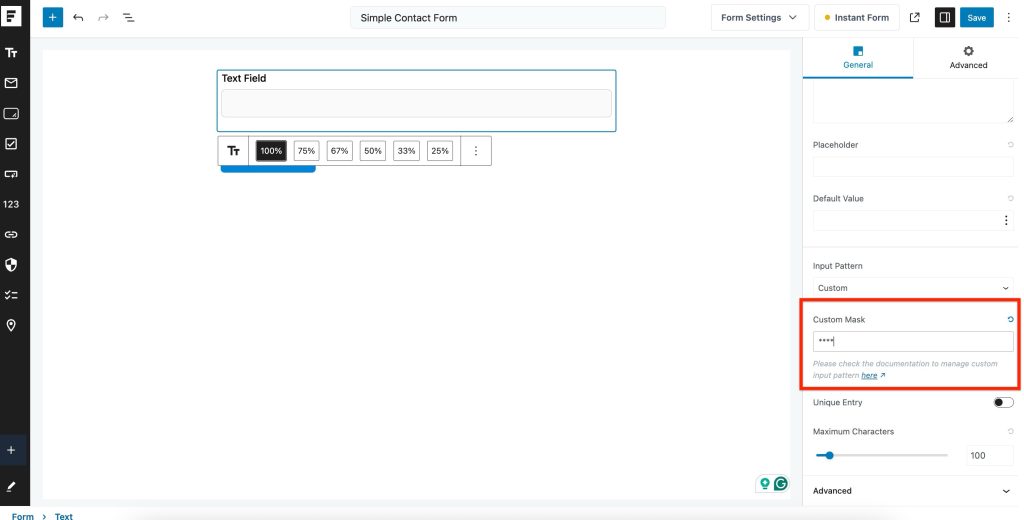This screenshot has height=520, width=1024.
Task: Click the Save button
Action: coord(976,18)
